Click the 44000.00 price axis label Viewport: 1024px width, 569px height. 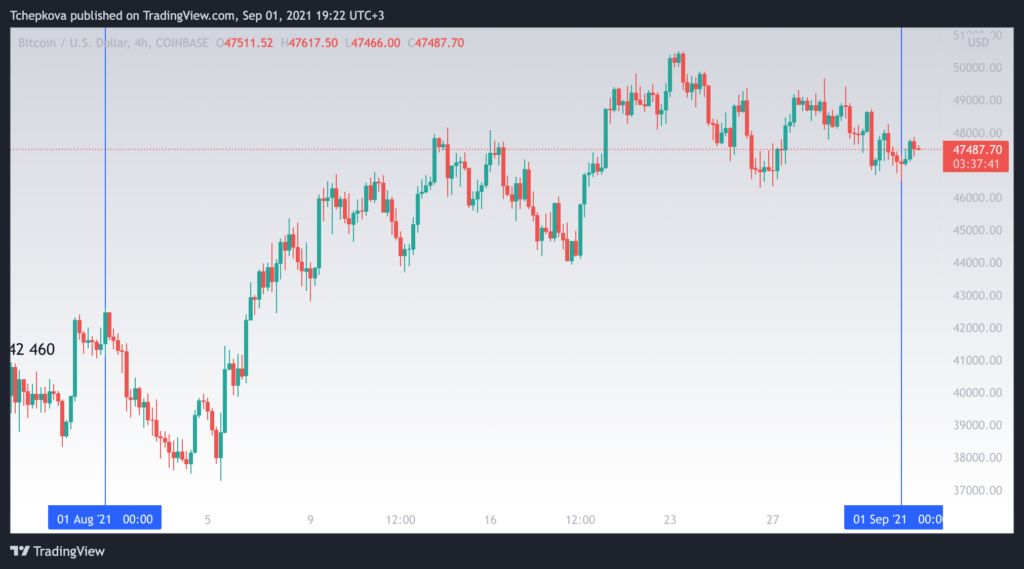click(x=978, y=263)
